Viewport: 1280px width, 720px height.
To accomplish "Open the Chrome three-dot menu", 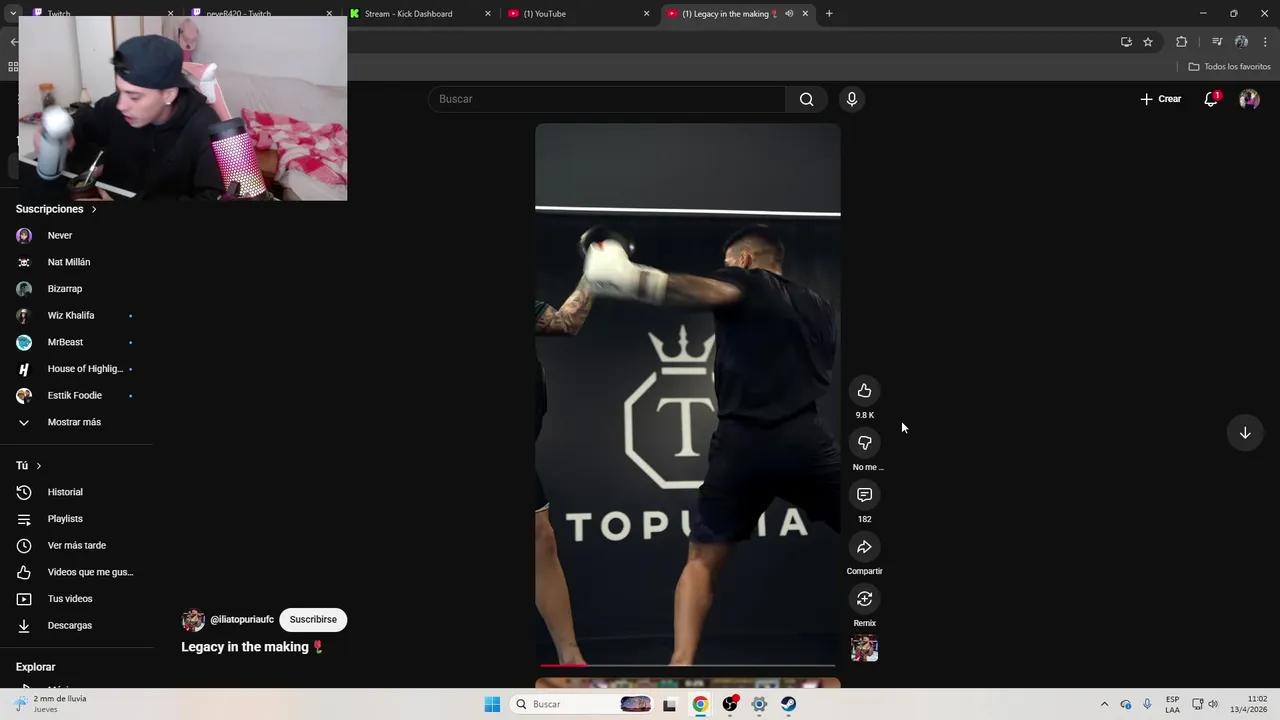I will [x=1265, y=42].
